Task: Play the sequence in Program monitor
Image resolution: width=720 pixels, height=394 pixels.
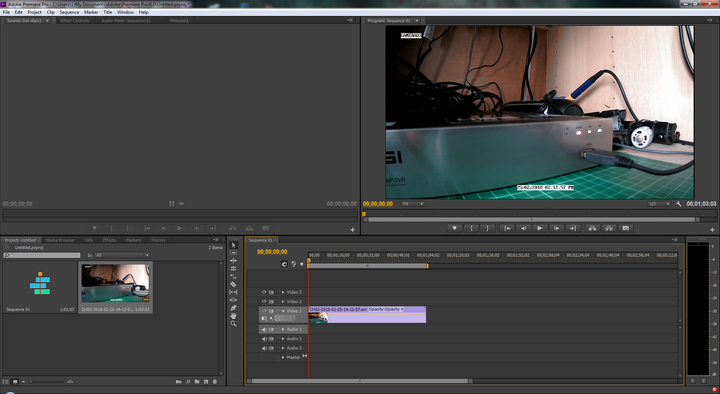Action: tap(540, 228)
